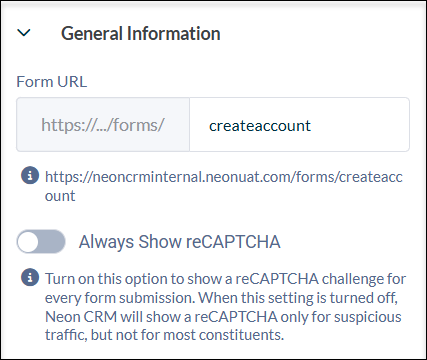Click empty space after createaccount in URL field

pos(360,125)
